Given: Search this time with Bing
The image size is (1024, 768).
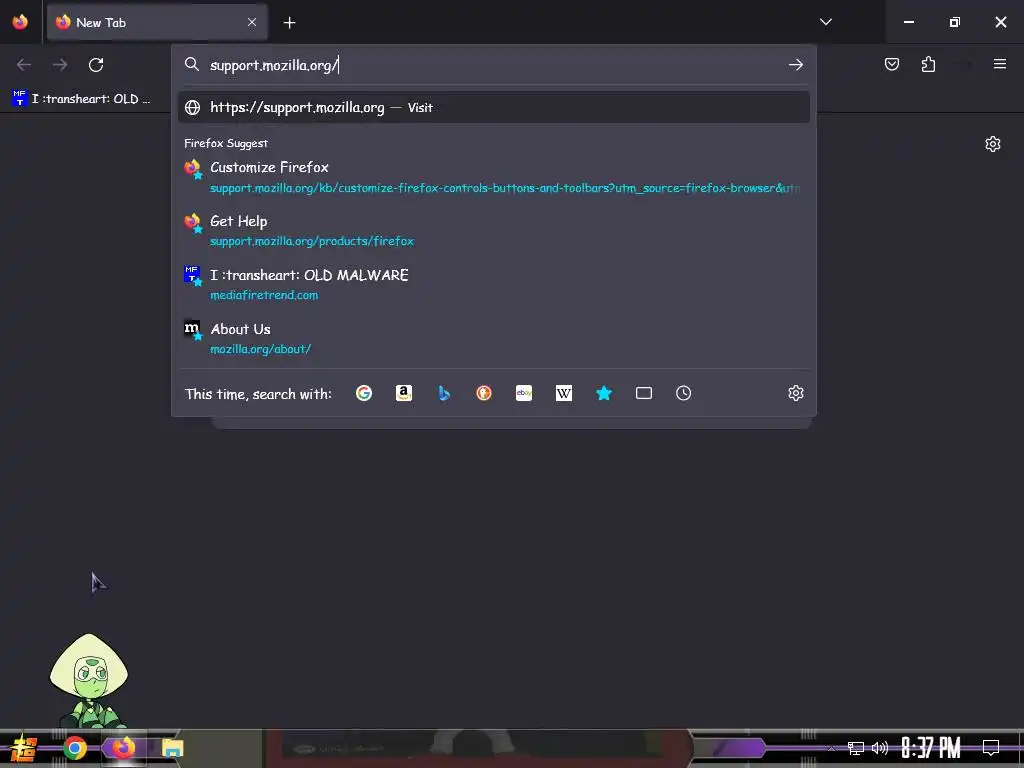Looking at the screenshot, I should coord(444,393).
